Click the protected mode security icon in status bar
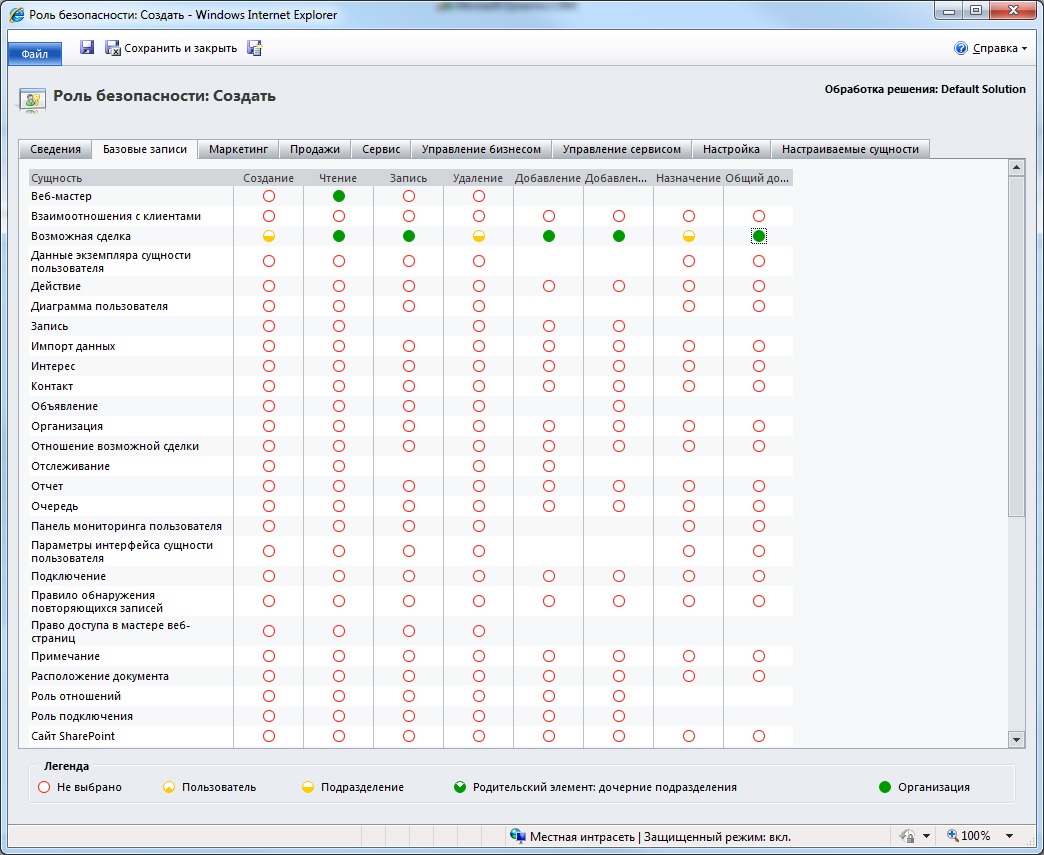This screenshot has width=1044, height=855. pos(907,836)
